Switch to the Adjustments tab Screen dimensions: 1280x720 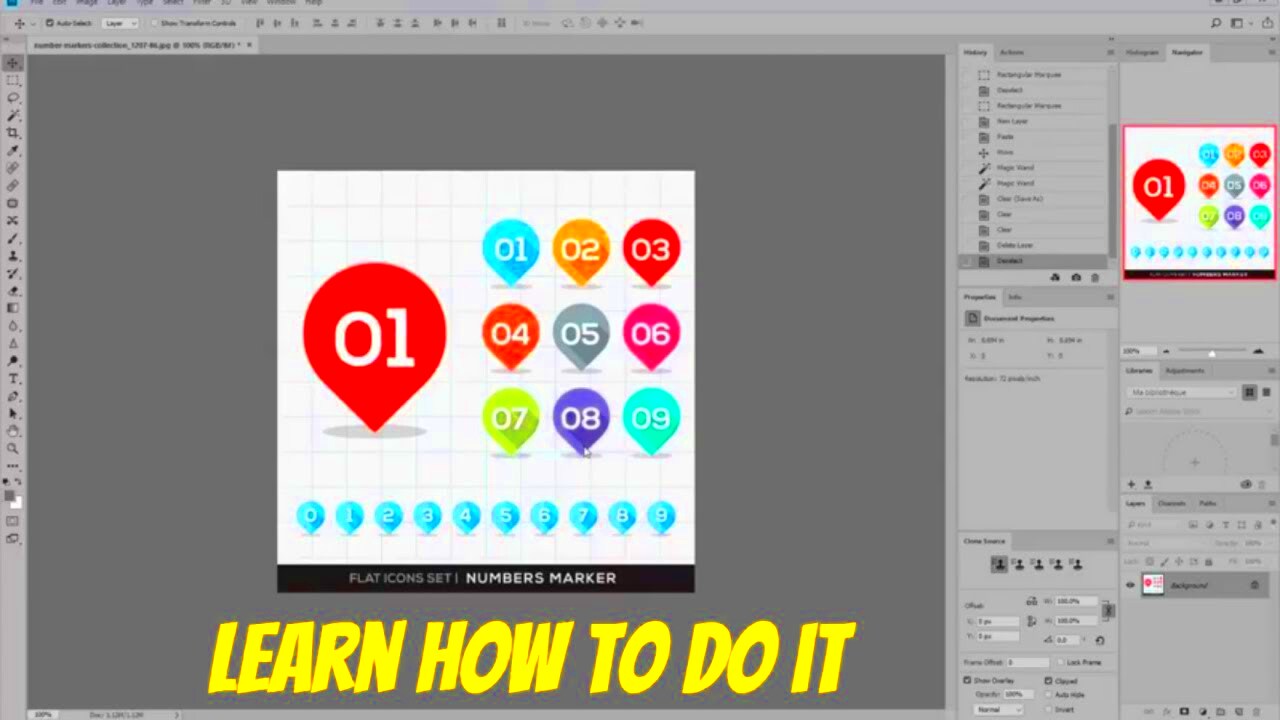1185,371
